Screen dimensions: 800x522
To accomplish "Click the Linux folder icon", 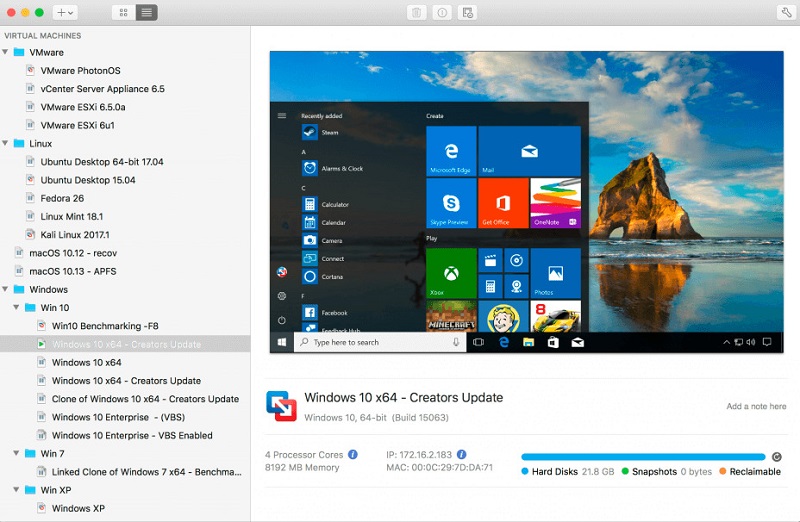I will 19,143.
